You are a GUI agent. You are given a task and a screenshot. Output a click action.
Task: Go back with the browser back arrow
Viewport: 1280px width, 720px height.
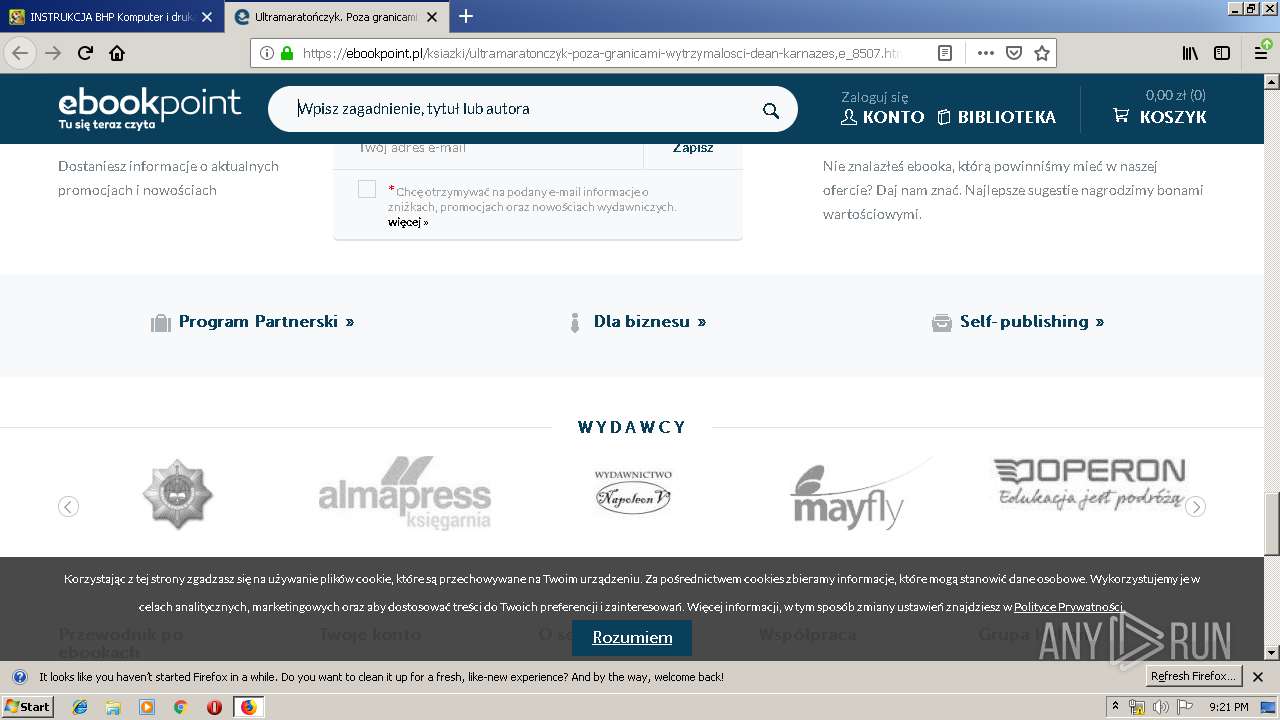[x=20, y=53]
